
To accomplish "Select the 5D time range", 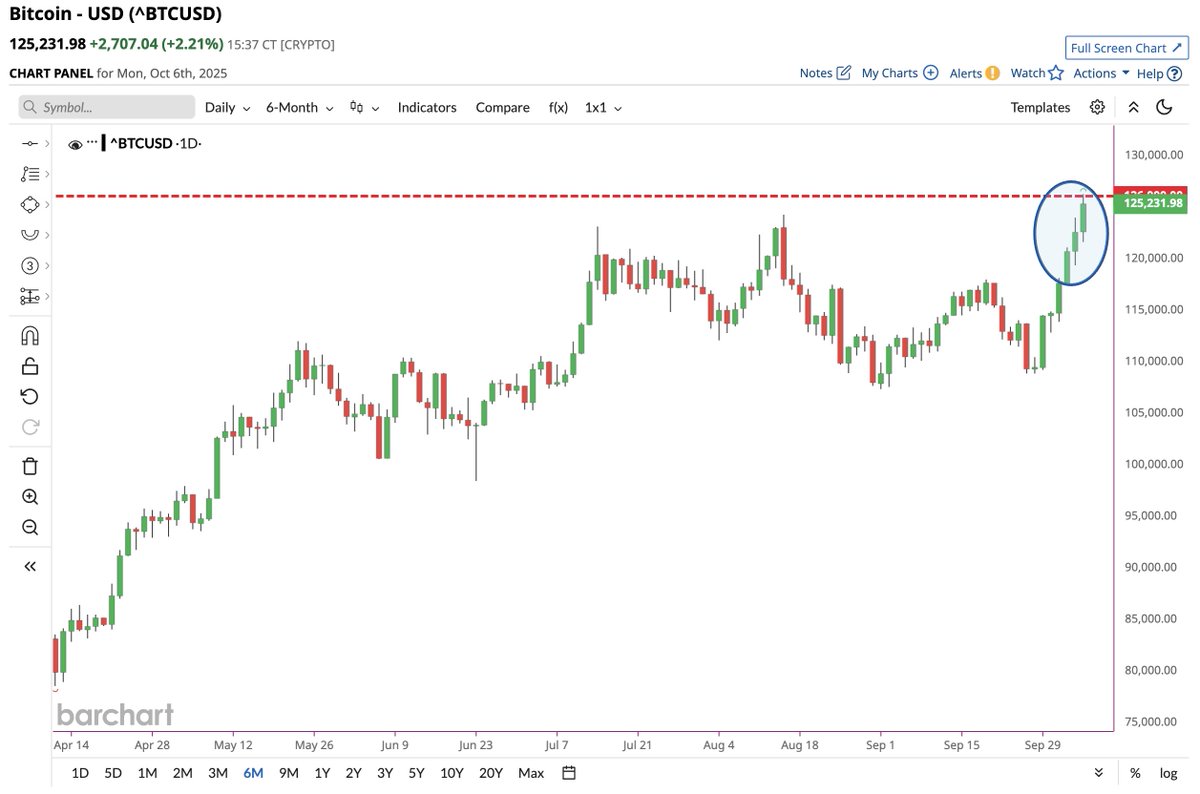I will point(113,773).
